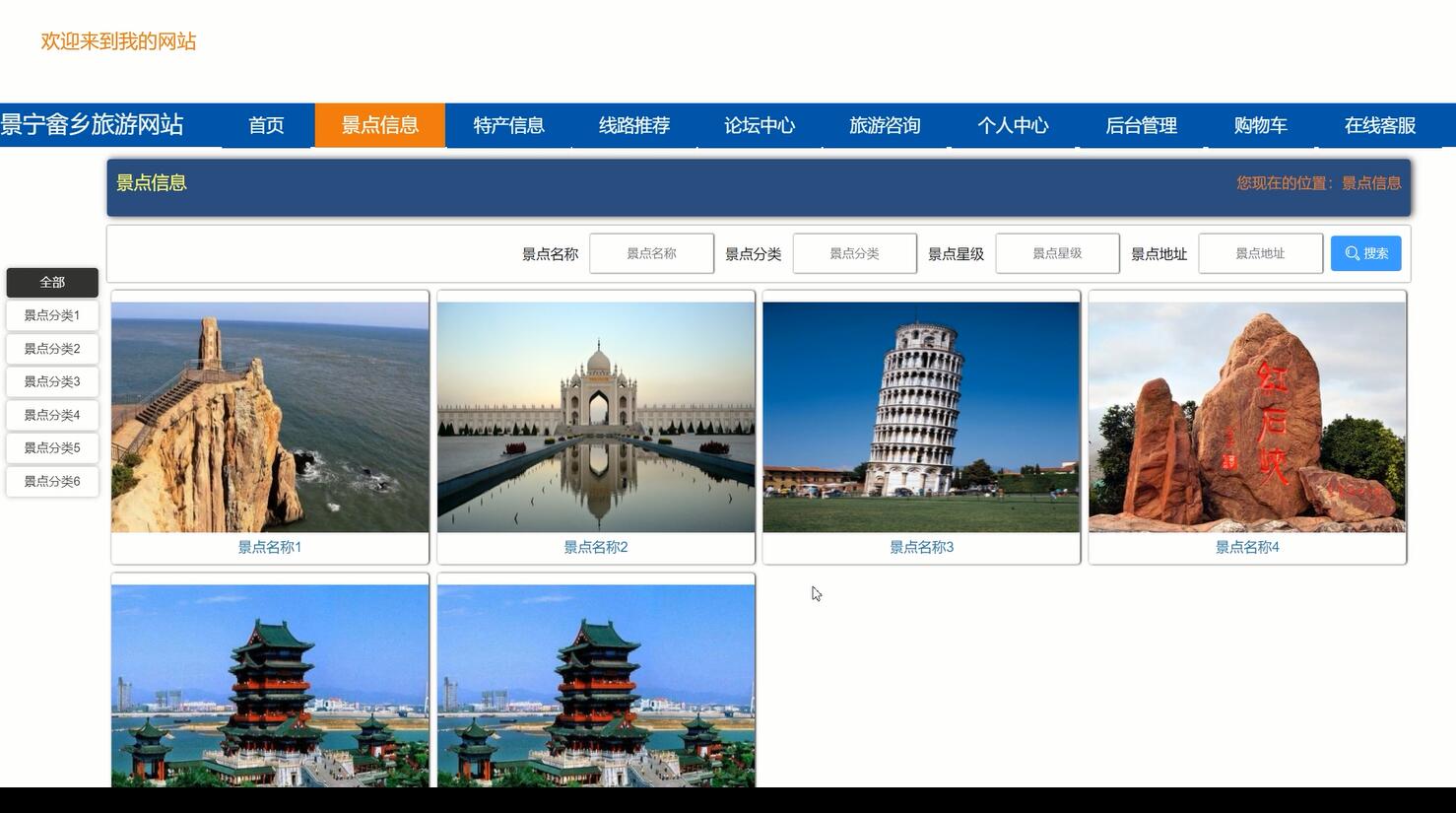Filter by 景点分类1
The image size is (1456, 813).
(52, 315)
